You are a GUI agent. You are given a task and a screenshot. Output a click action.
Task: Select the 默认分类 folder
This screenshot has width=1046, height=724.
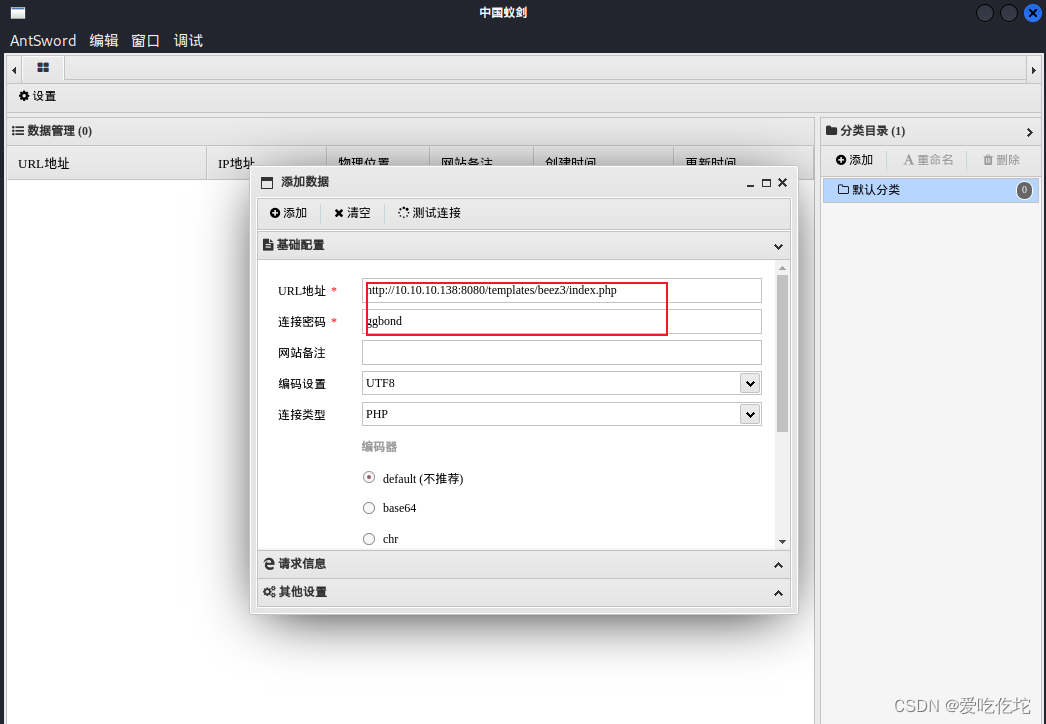click(930, 190)
